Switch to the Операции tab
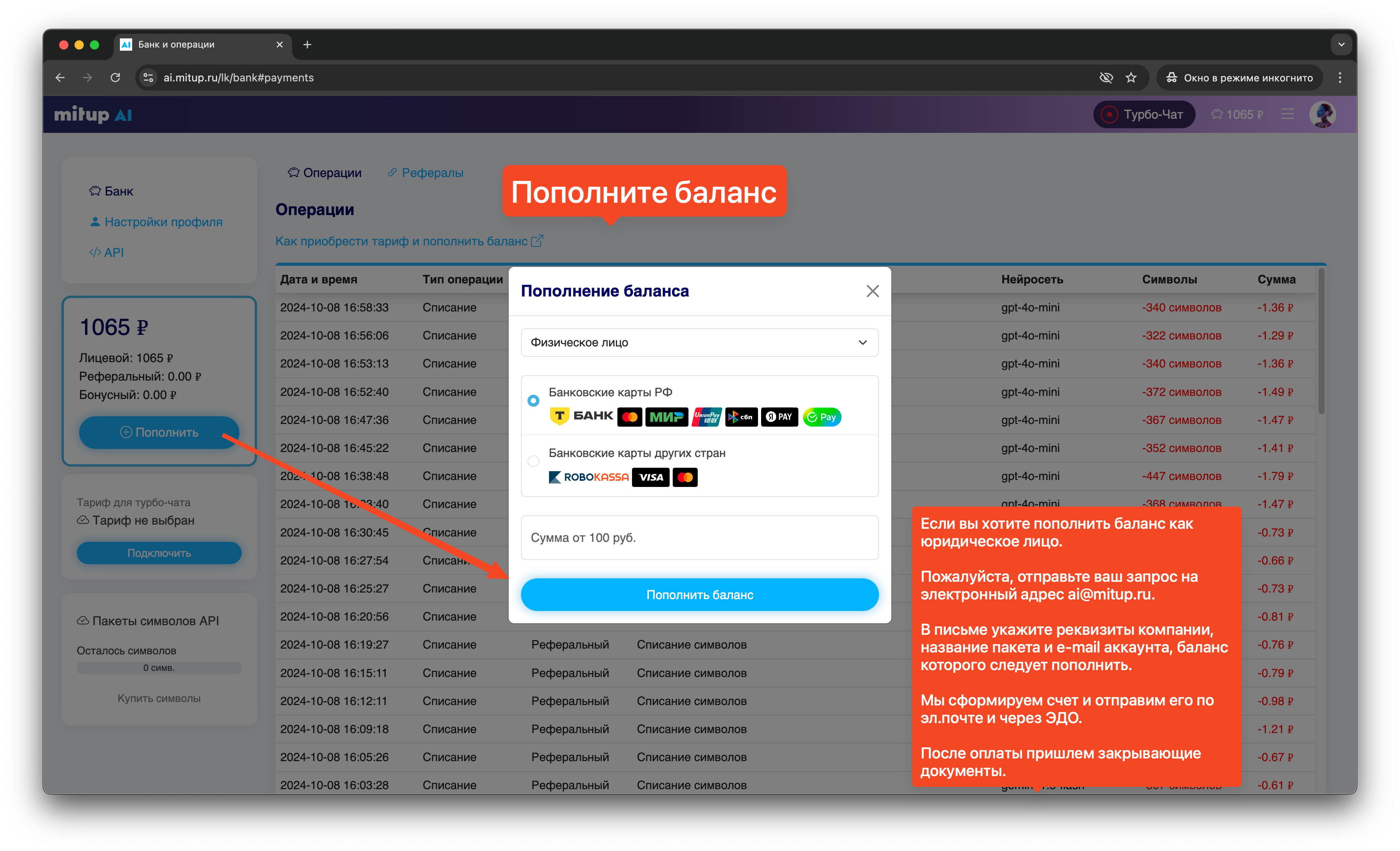 324,173
